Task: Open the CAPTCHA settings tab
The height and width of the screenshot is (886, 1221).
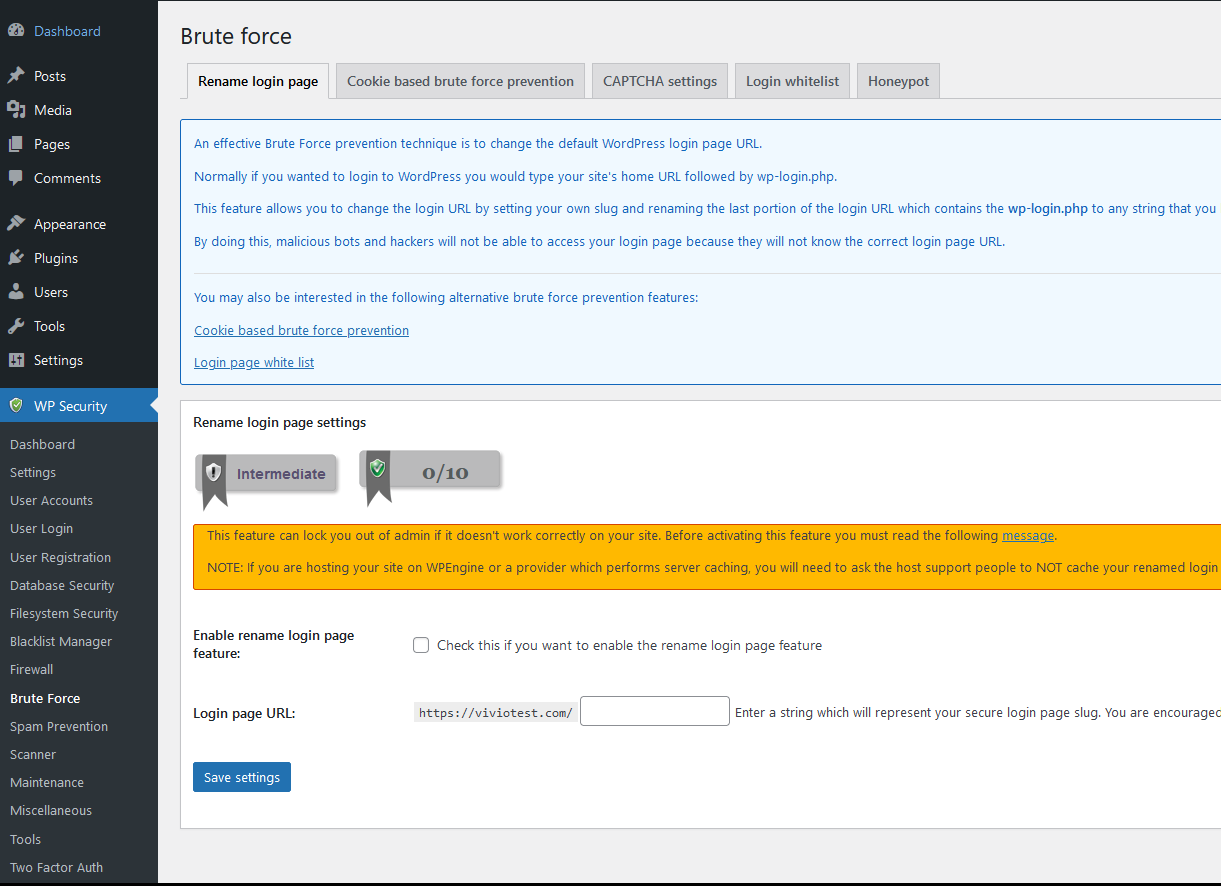Action: pos(660,82)
